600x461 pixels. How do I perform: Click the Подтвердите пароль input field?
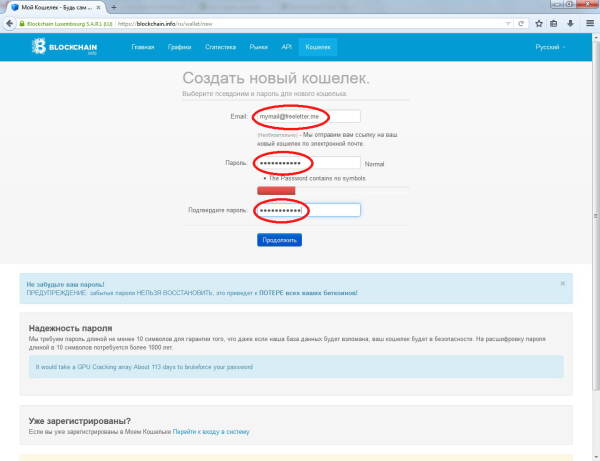tap(305, 210)
